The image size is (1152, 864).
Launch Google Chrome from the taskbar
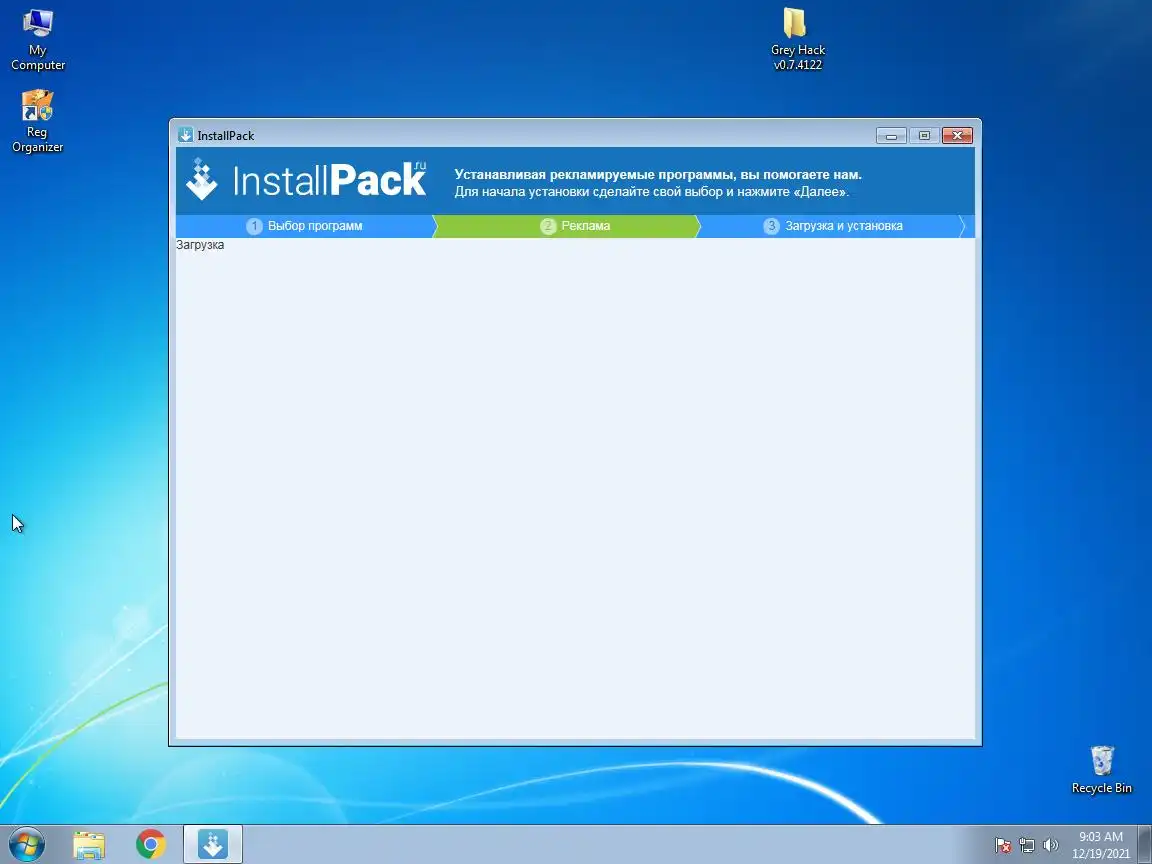(x=151, y=845)
